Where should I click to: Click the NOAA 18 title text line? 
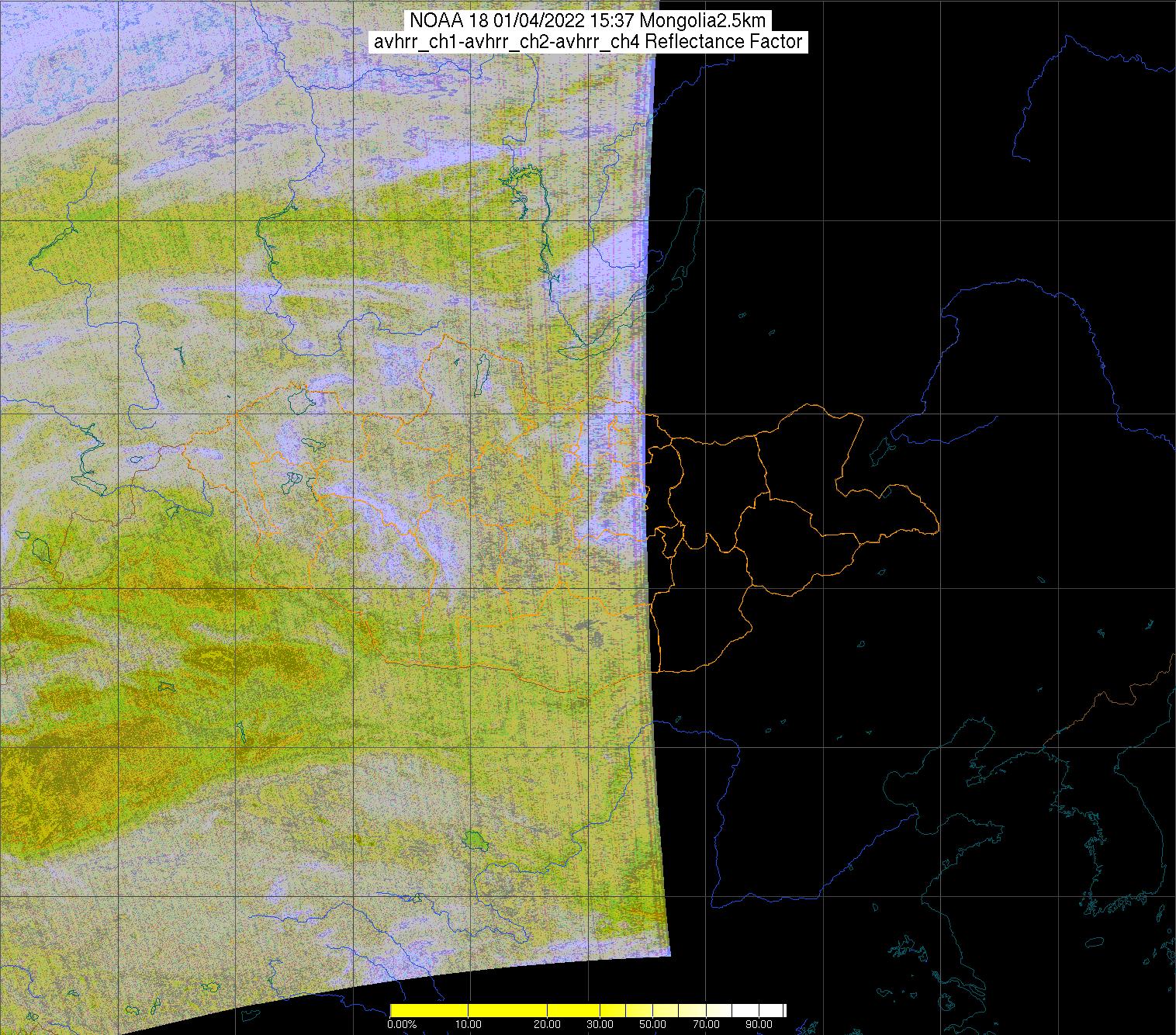587,20
